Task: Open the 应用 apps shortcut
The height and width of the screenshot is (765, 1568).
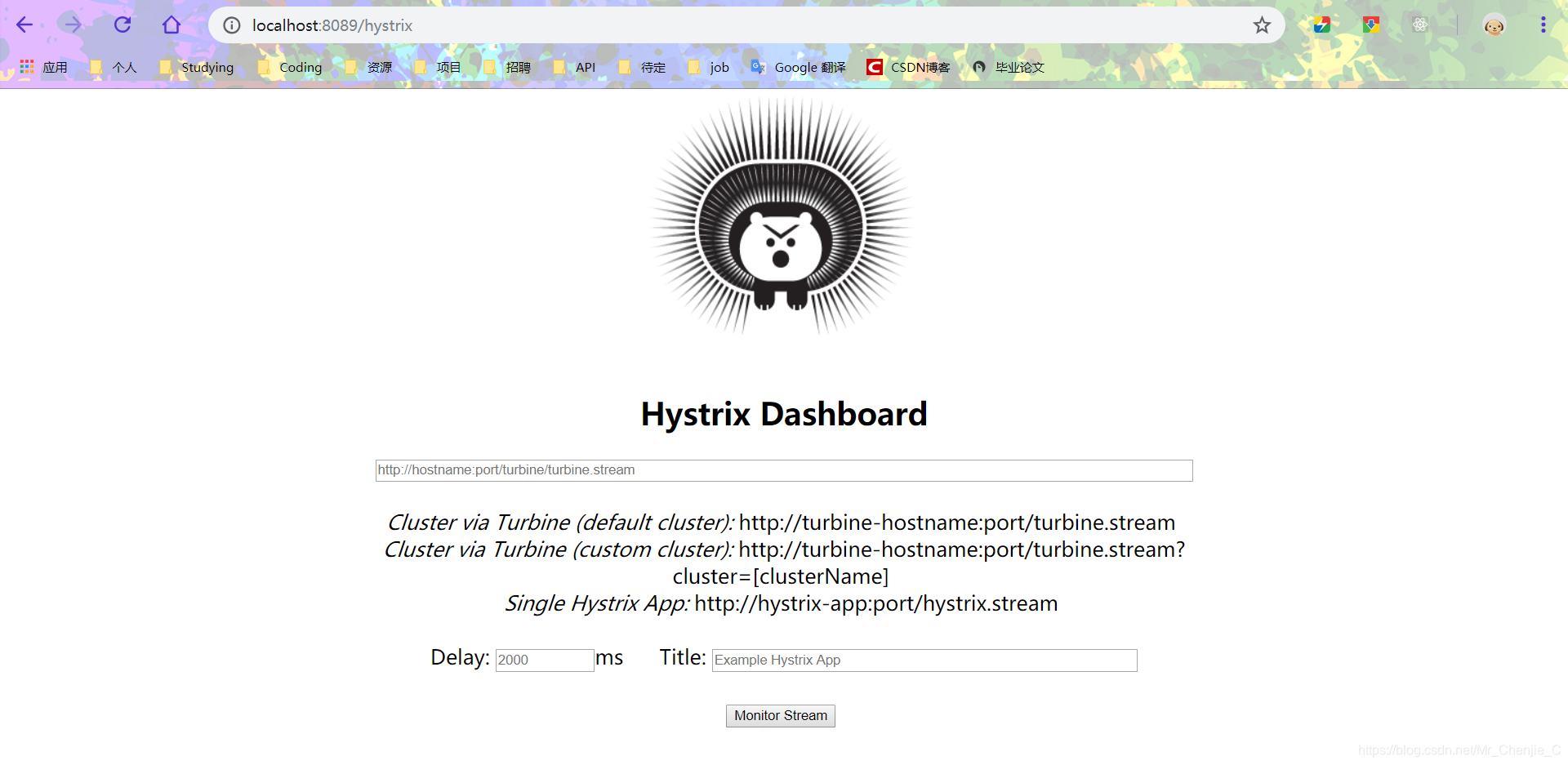Action: (x=44, y=67)
